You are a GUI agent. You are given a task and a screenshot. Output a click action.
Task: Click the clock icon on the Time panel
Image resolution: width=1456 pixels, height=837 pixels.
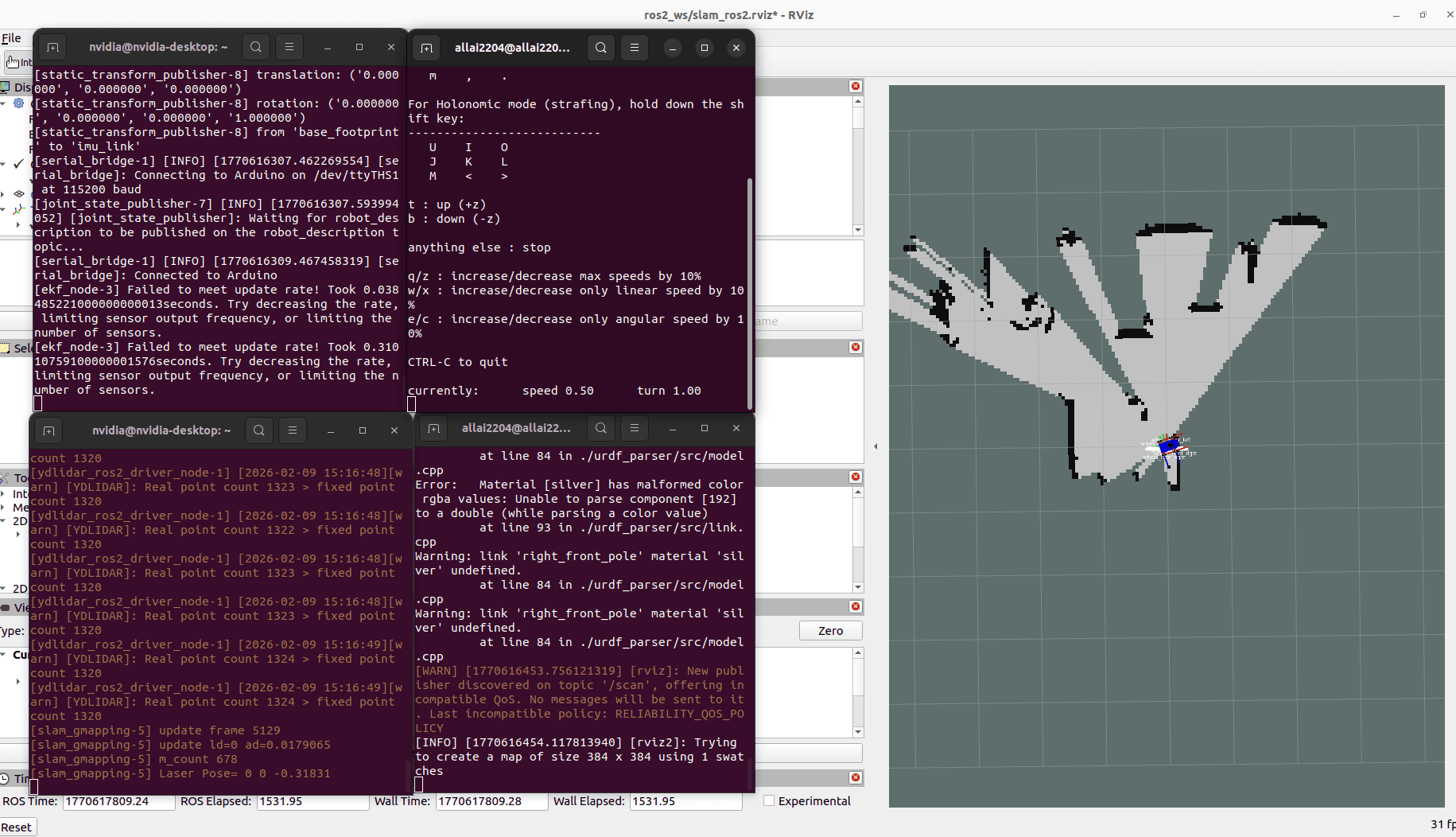pos(5,778)
